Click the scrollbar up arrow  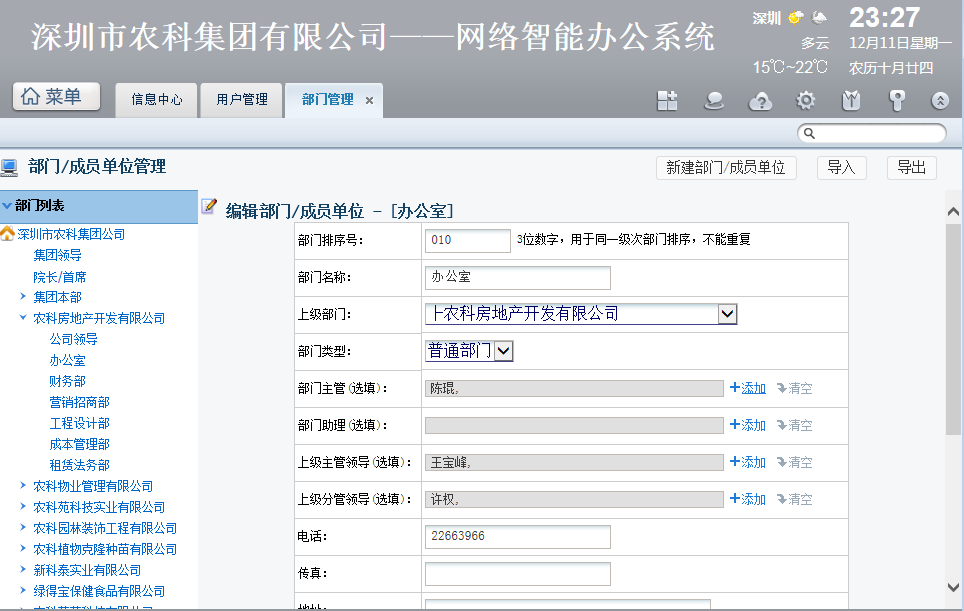click(x=954, y=212)
